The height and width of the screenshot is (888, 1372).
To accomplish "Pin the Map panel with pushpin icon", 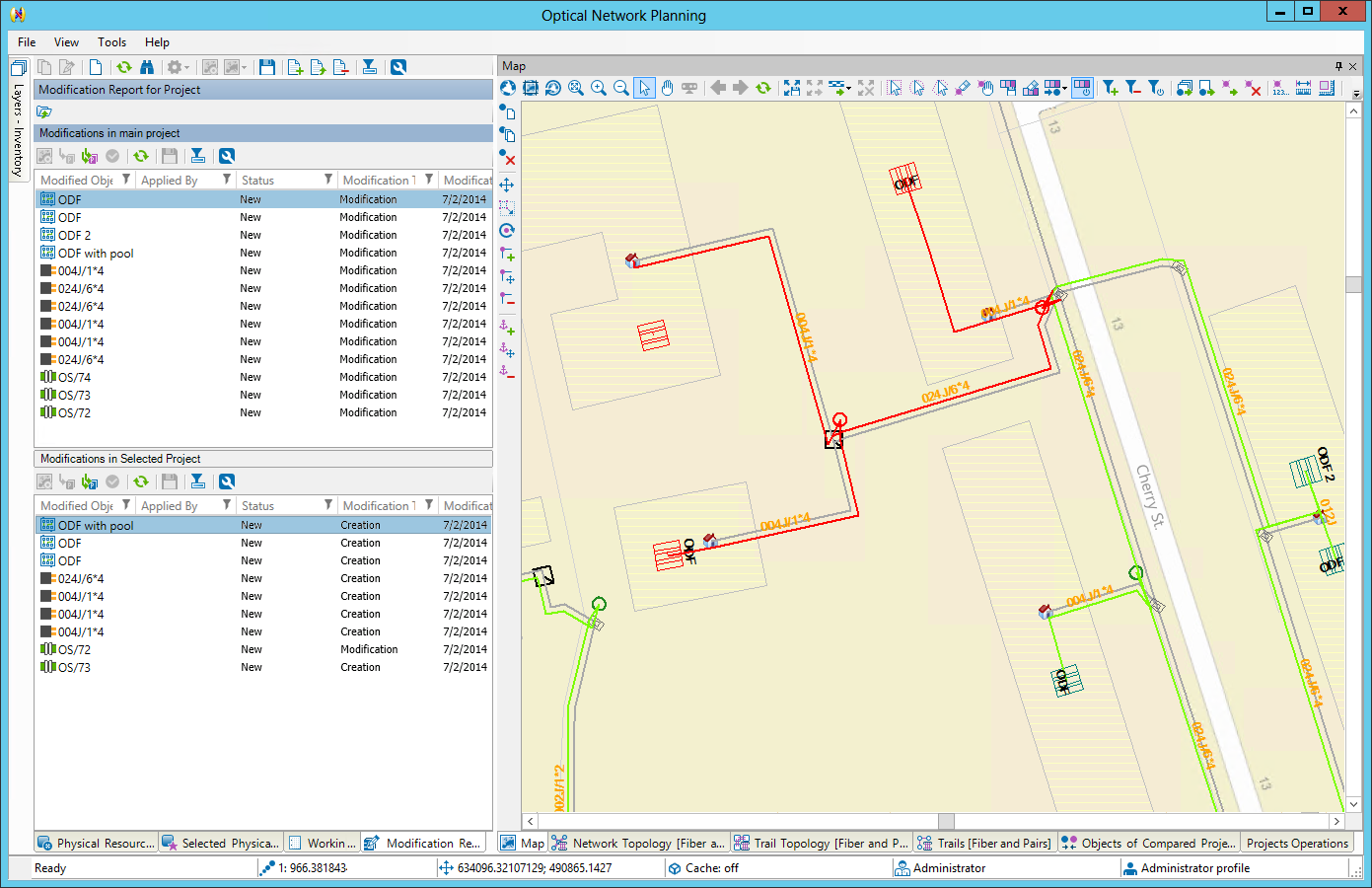I will coord(1338,66).
